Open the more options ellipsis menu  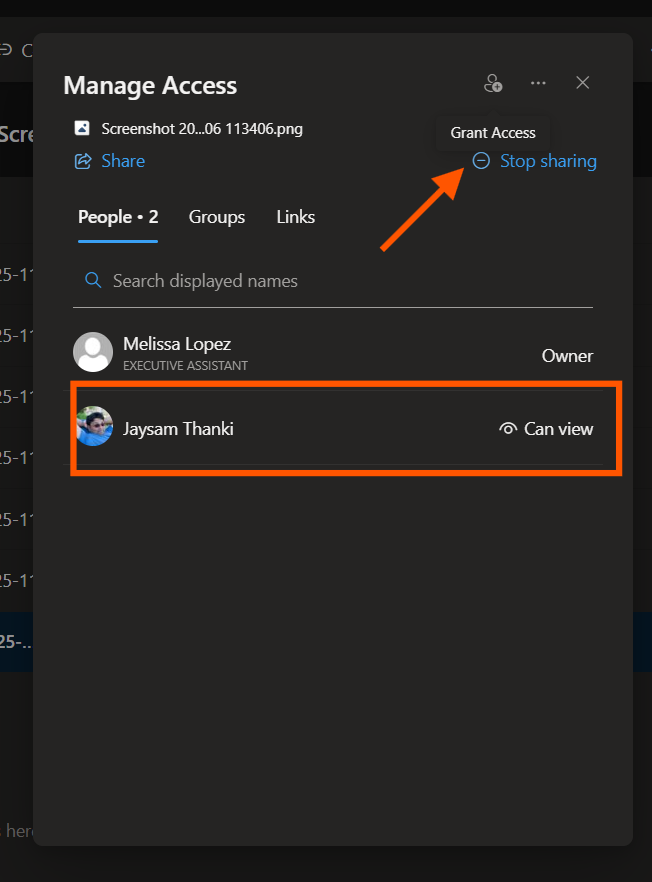(538, 84)
